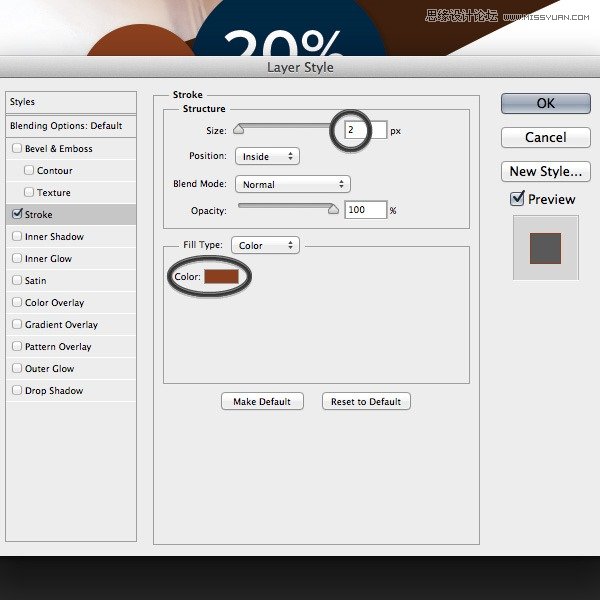Select the Contour row label
This screenshot has width=600, height=600.
(x=55, y=171)
